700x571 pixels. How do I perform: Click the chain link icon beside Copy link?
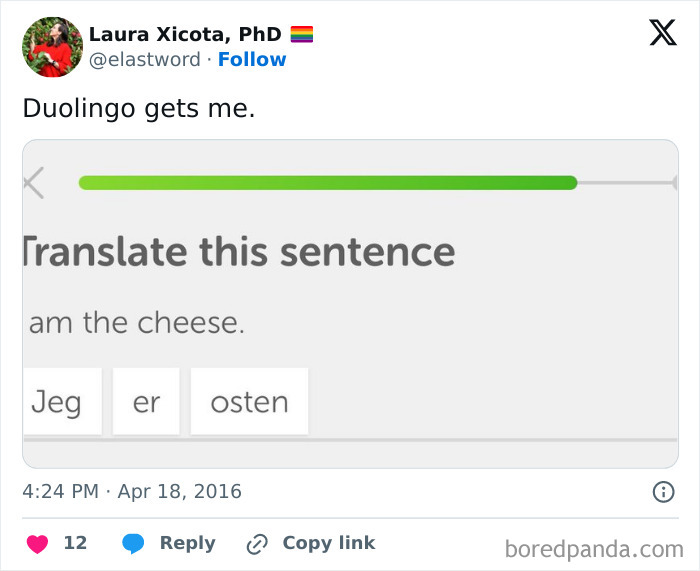[257, 544]
